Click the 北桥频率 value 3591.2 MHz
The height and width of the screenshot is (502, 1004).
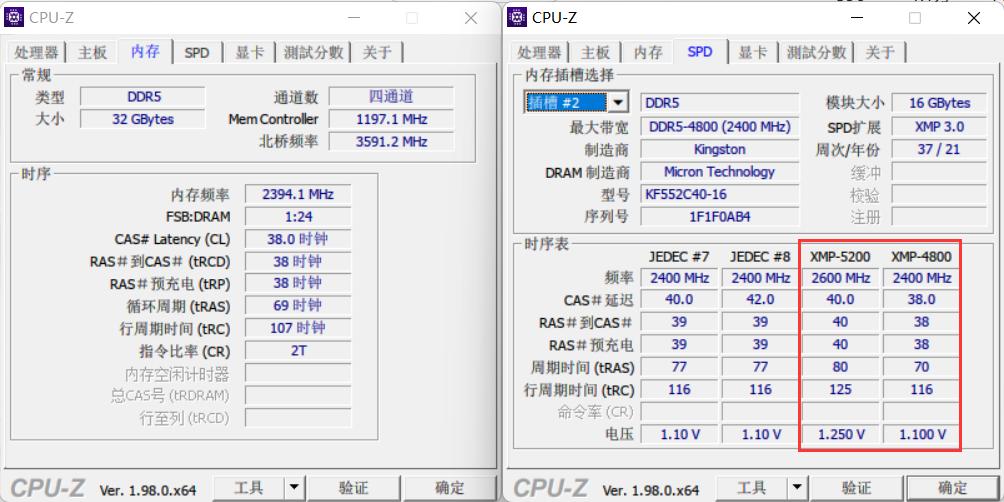pyautogui.click(x=391, y=142)
